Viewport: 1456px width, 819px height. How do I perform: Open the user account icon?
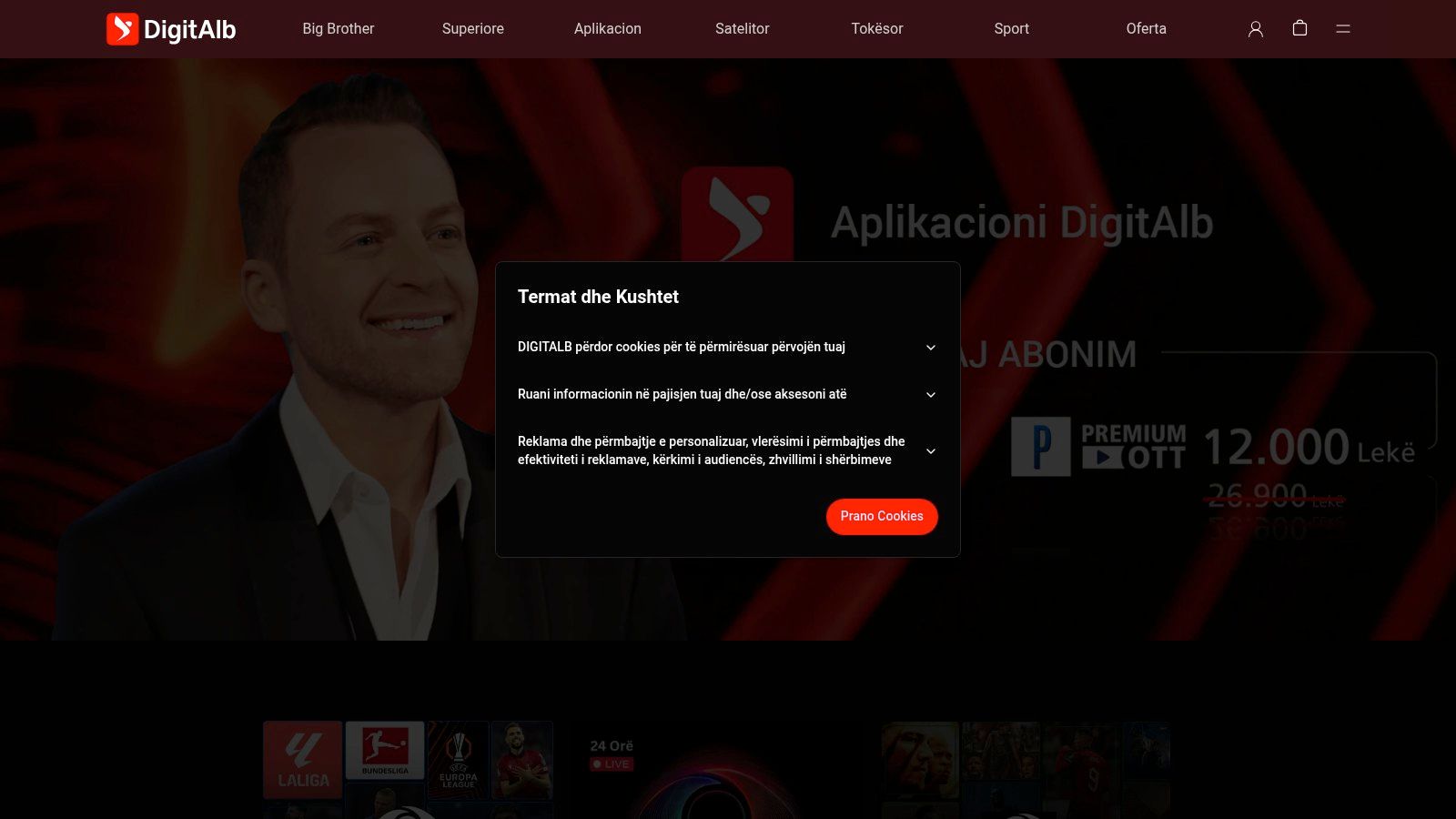1257,29
